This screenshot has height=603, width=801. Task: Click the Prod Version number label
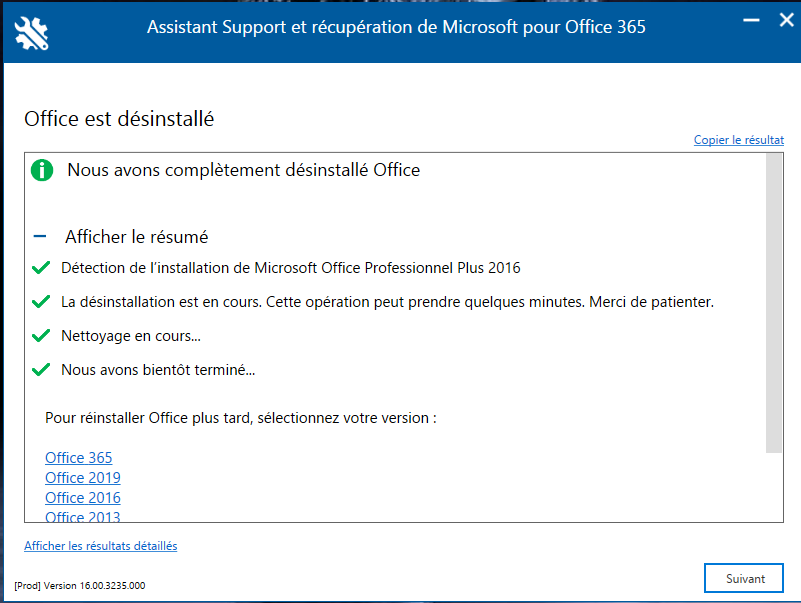click(80, 586)
